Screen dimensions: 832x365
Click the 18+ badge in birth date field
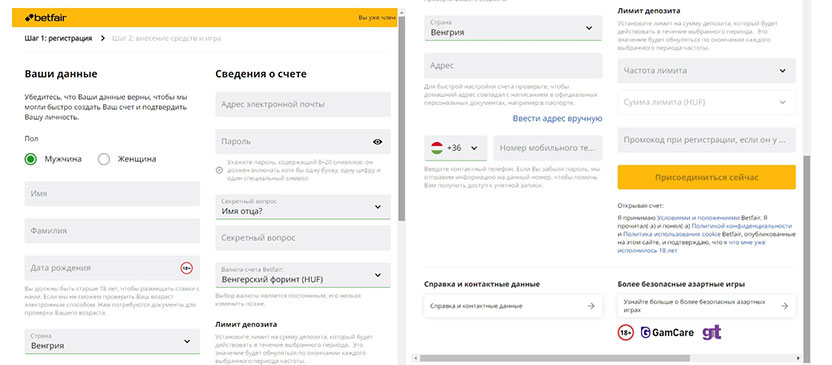(186, 268)
